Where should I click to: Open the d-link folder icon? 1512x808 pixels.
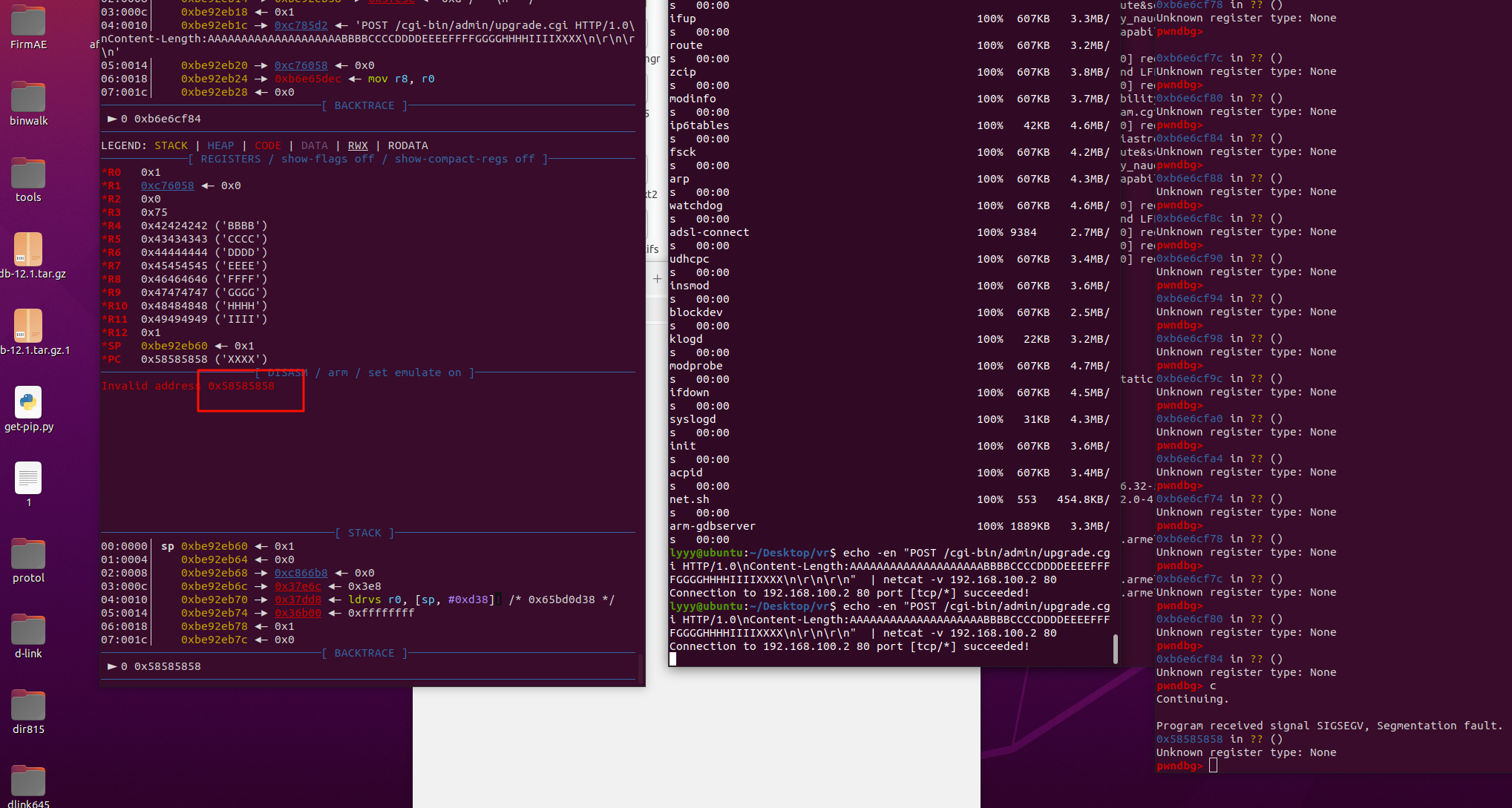pos(28,631)
